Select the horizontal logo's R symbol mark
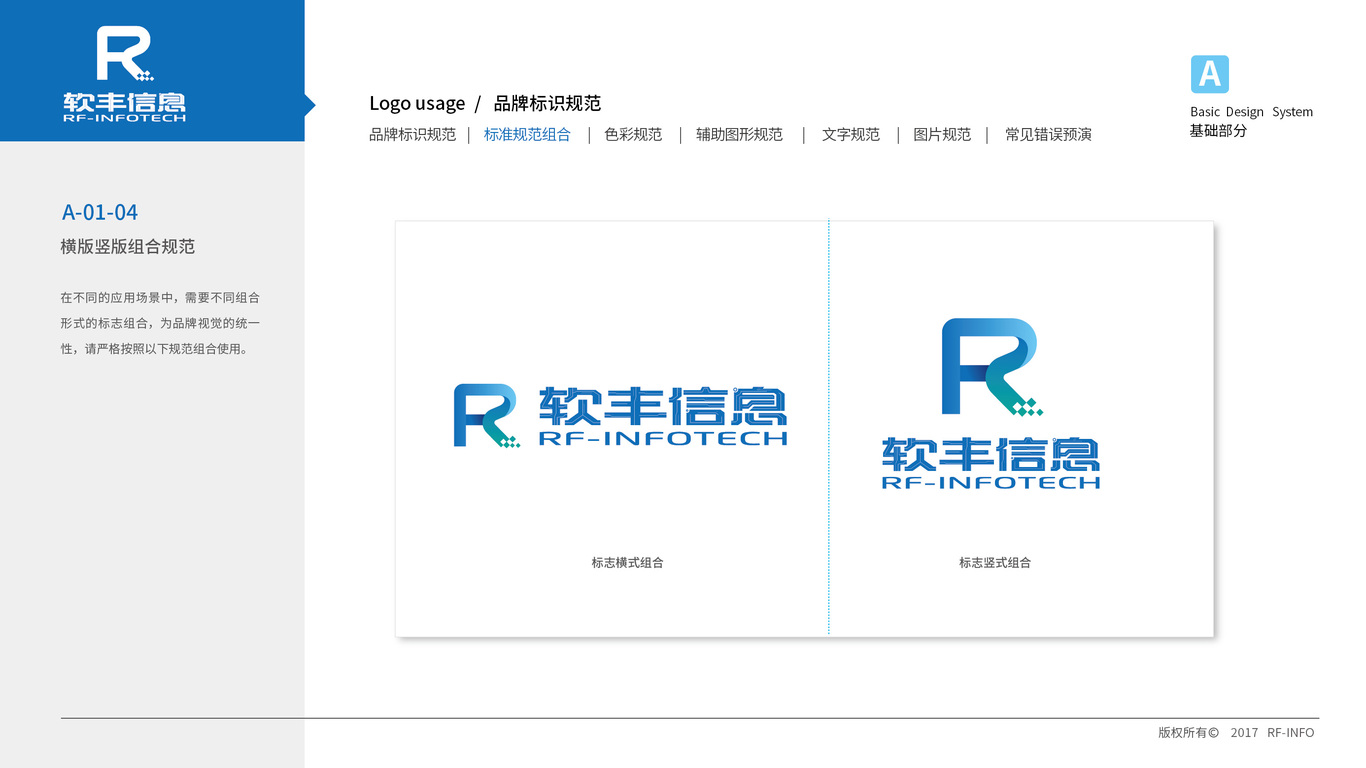Screen dimensions: 1366x768 pos(487,416)
